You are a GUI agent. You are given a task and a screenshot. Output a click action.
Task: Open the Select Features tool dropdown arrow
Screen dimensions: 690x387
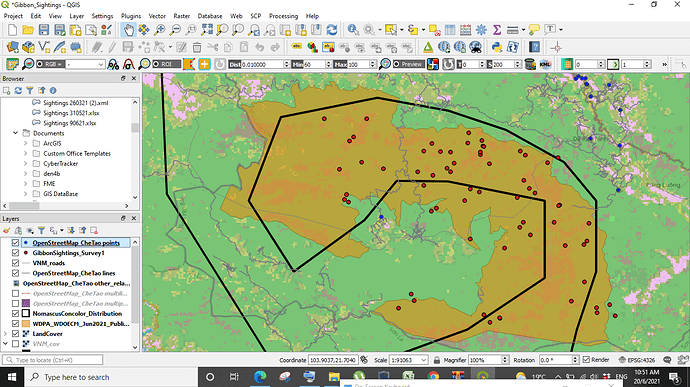click(x=401, y=29)
